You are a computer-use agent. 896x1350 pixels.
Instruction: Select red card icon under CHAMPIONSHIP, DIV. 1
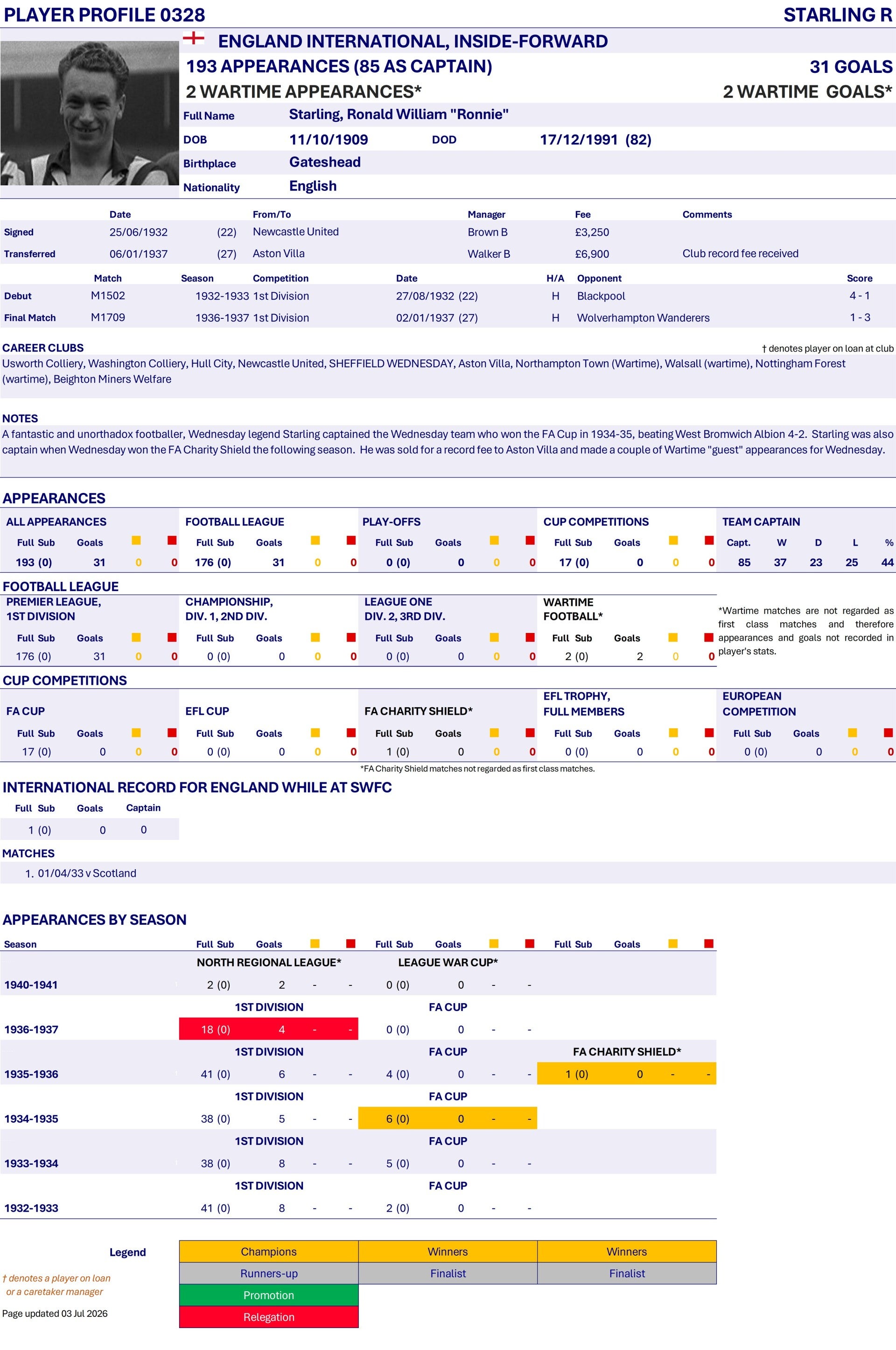tap(351, 637)
